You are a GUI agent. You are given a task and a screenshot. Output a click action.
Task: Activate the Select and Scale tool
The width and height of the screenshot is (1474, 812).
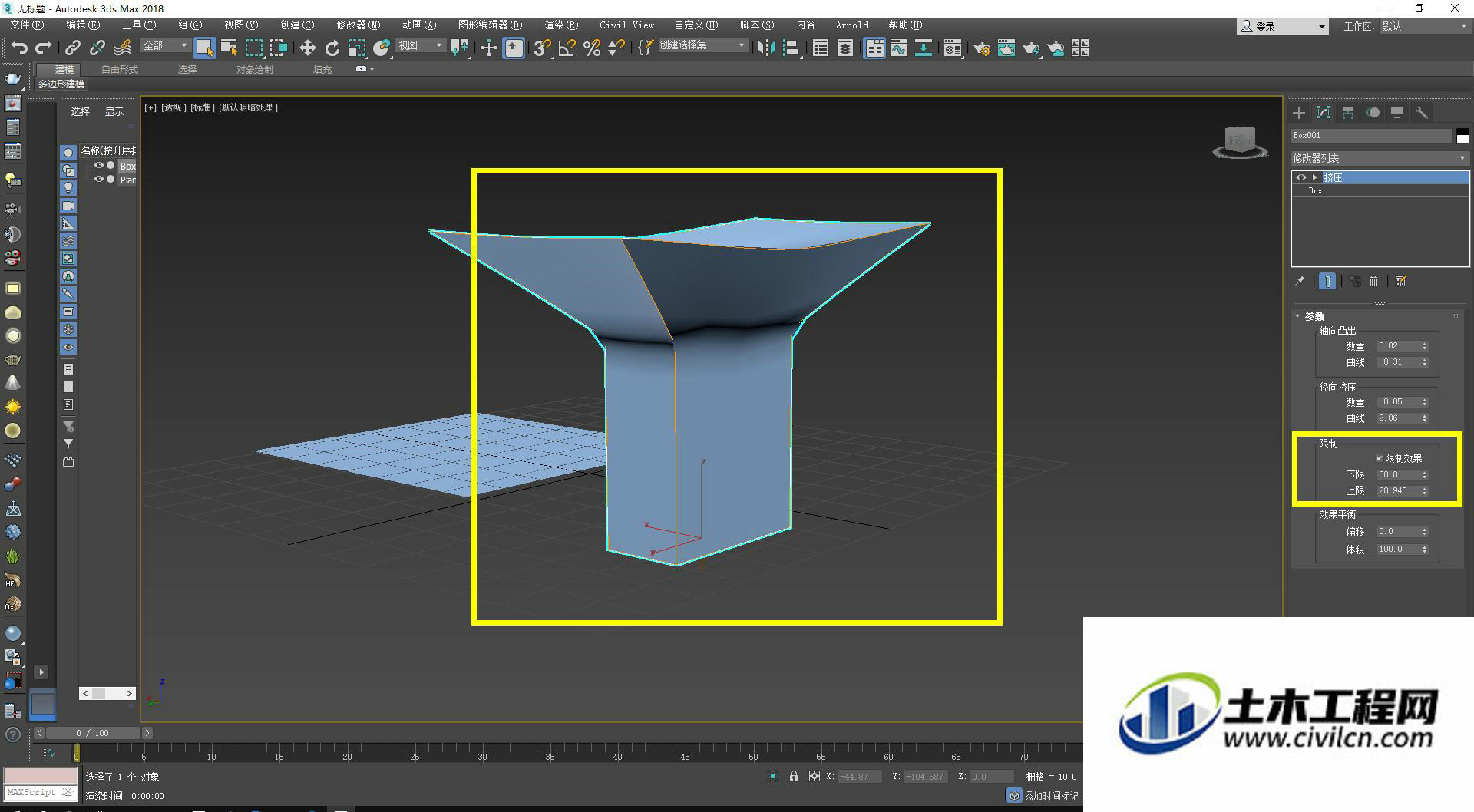pos(356,48)
